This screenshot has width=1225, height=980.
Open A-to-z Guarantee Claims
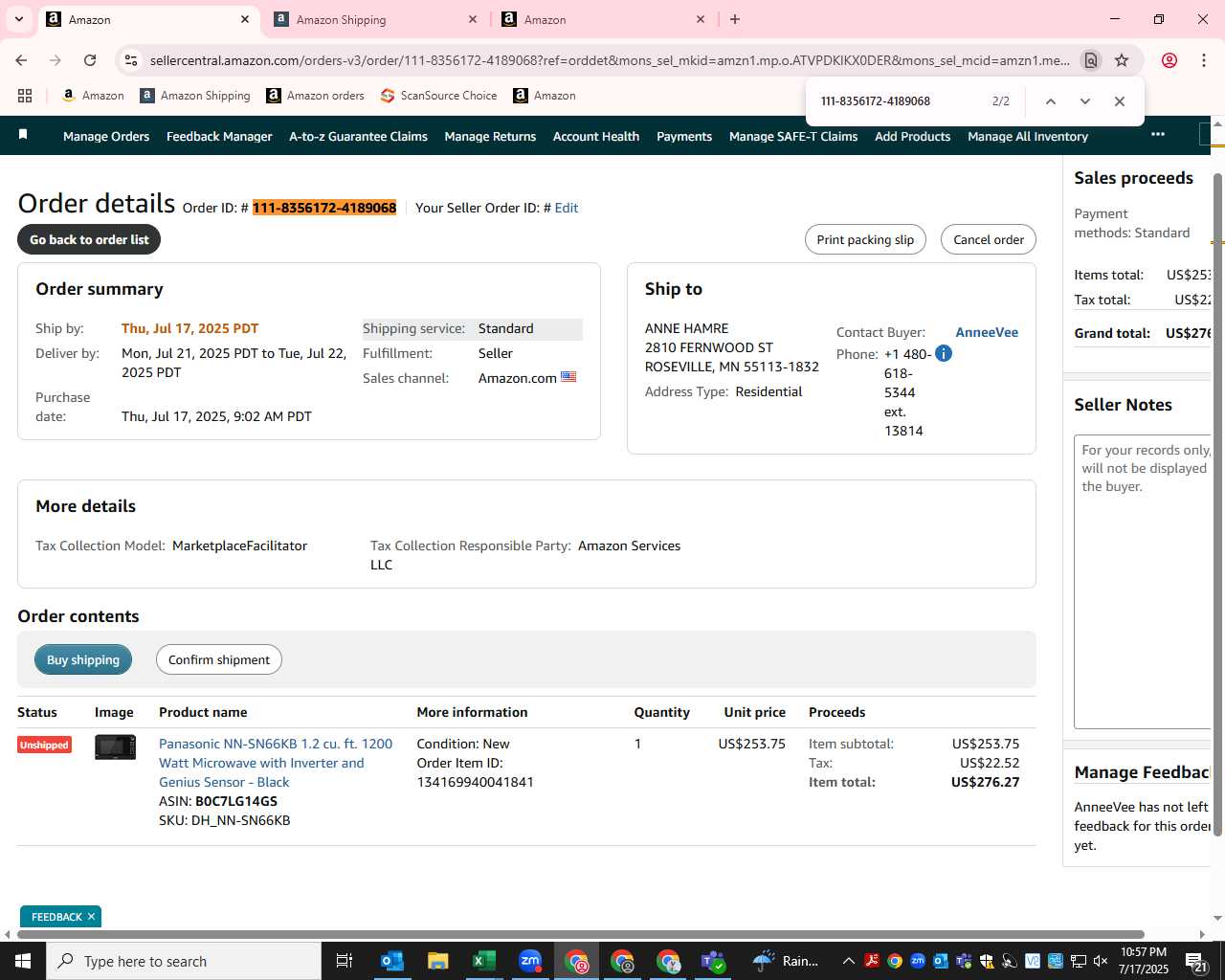pos(358,137)
